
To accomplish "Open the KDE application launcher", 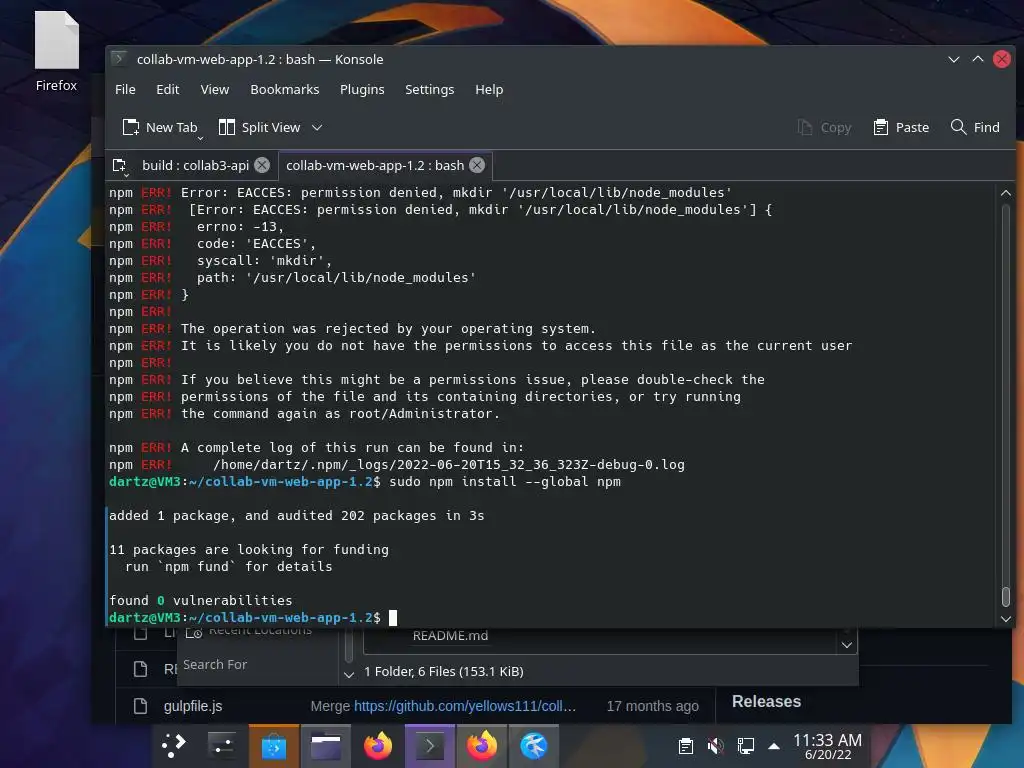I will pos(174,745).
